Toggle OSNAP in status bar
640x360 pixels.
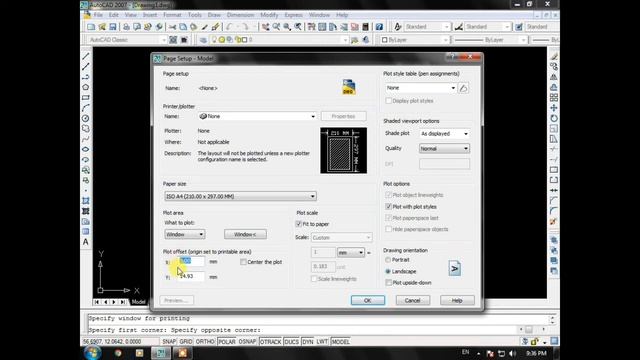247,342
